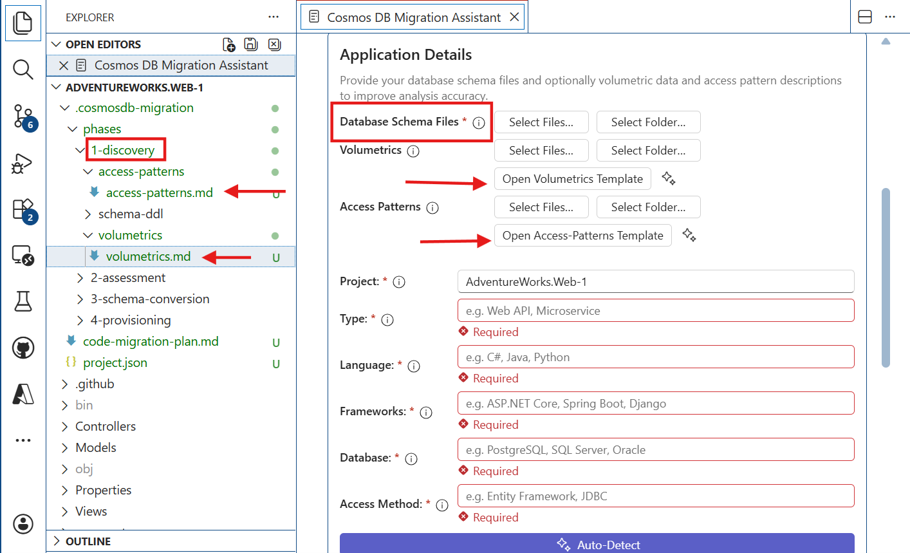
Task: Expand the 4-provisioning folder
Action: 80,320
